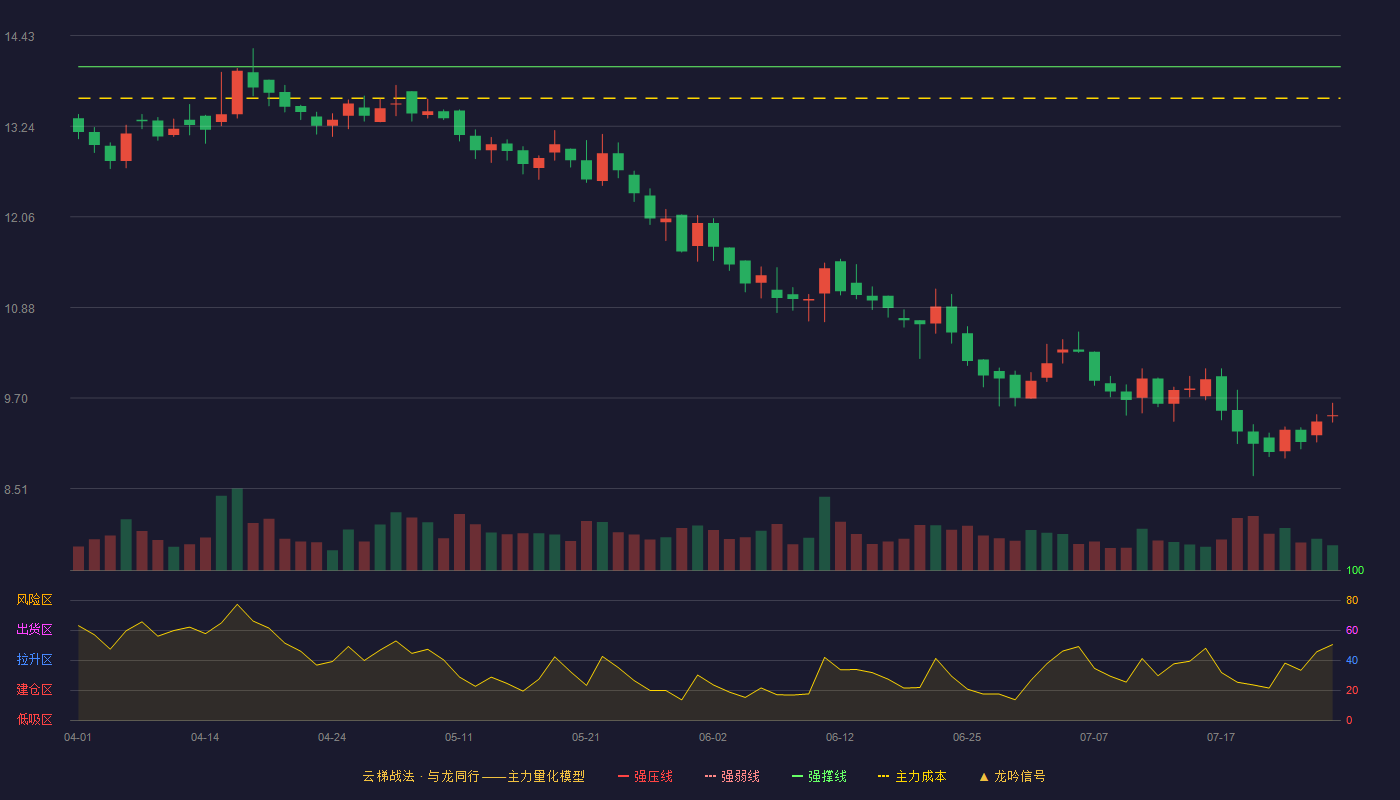
Task: Select the 07-17 date label
Action: click(1221, 737)
